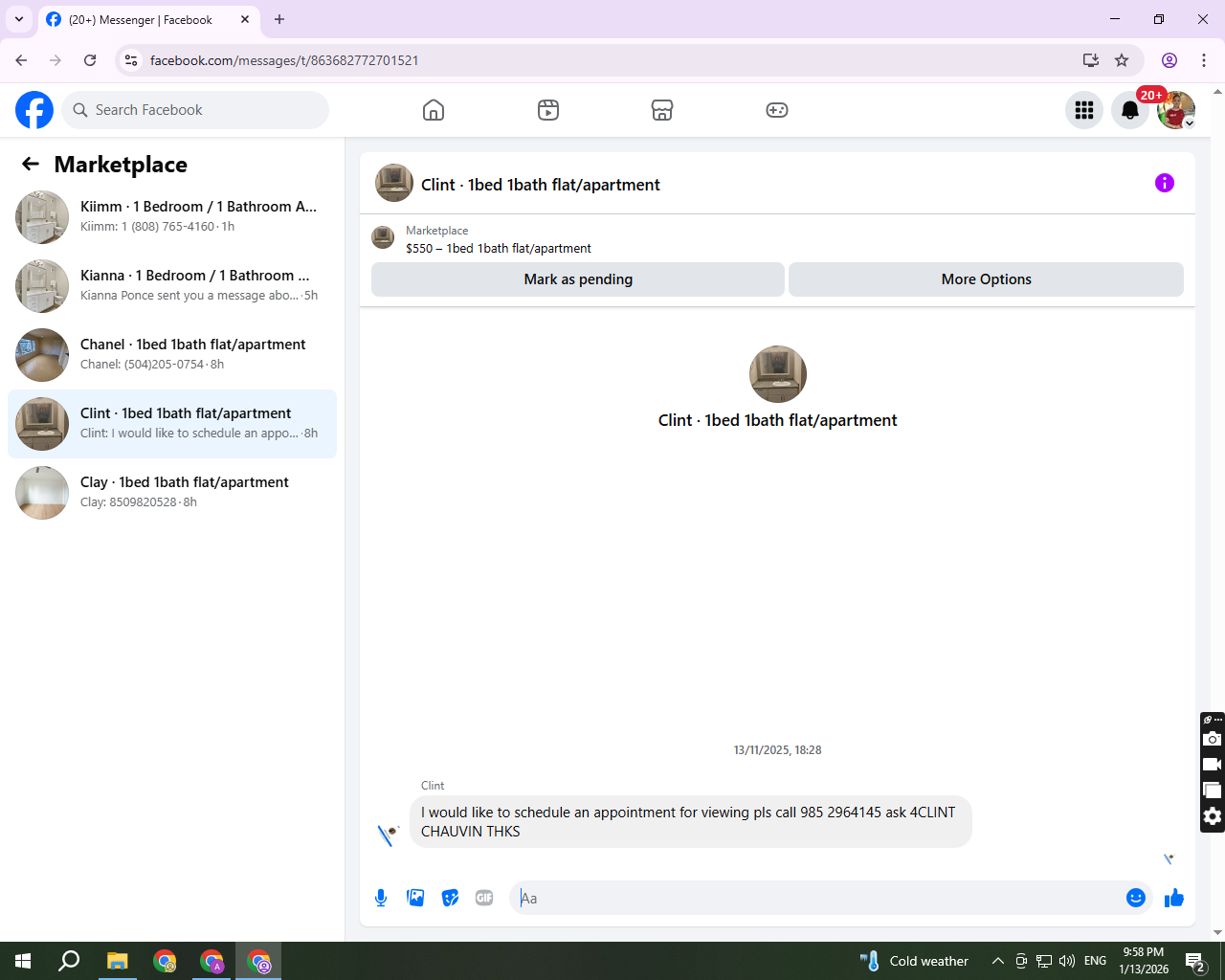The width and height of the screenshot is (1225, 980).
Task: Click the message input field Aa
Action: [819, 898]
